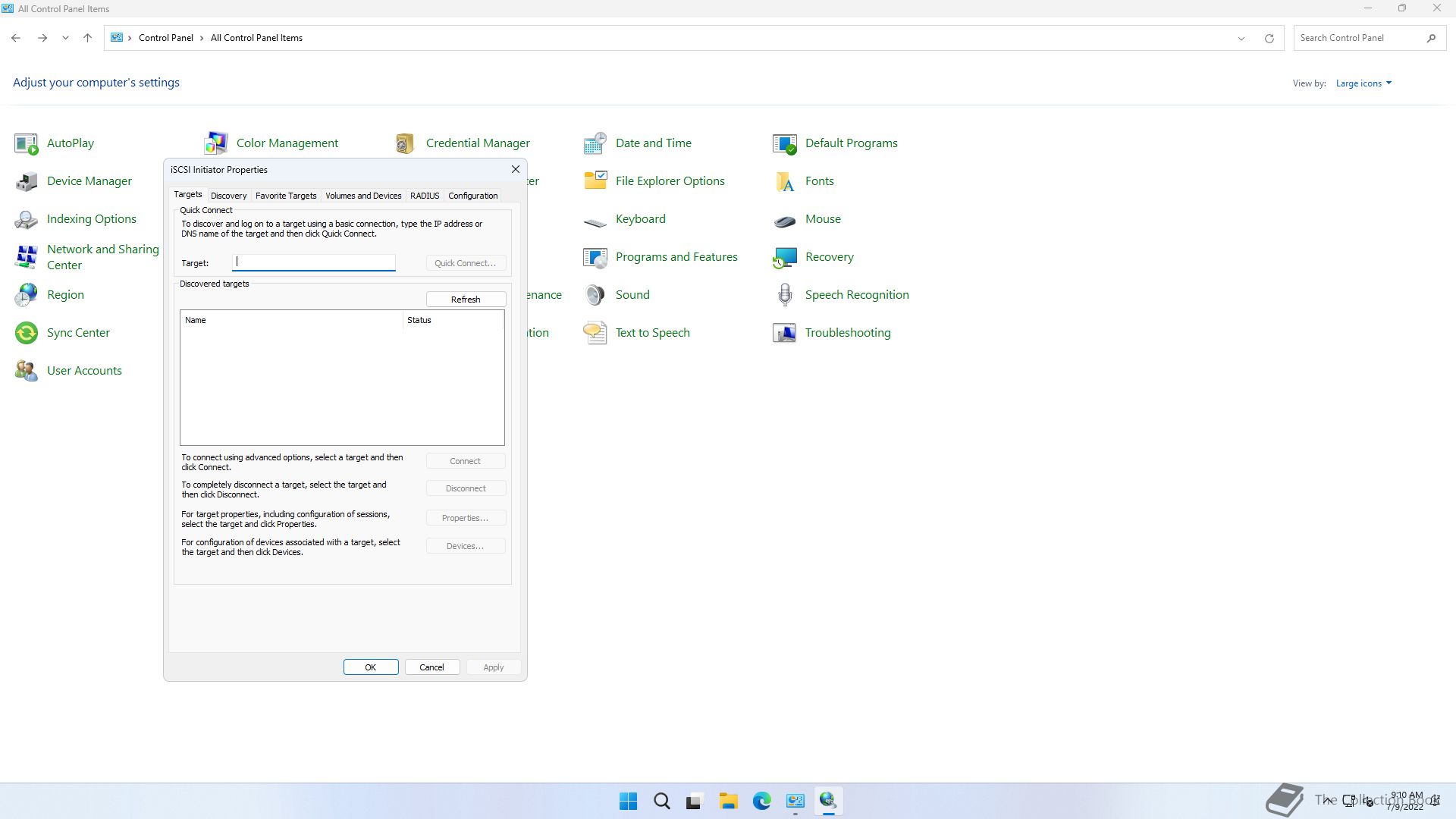Screen dimensions: 1456x819
Task: Open recent locations dropdown arrow
Action: [x=65, y=38]
